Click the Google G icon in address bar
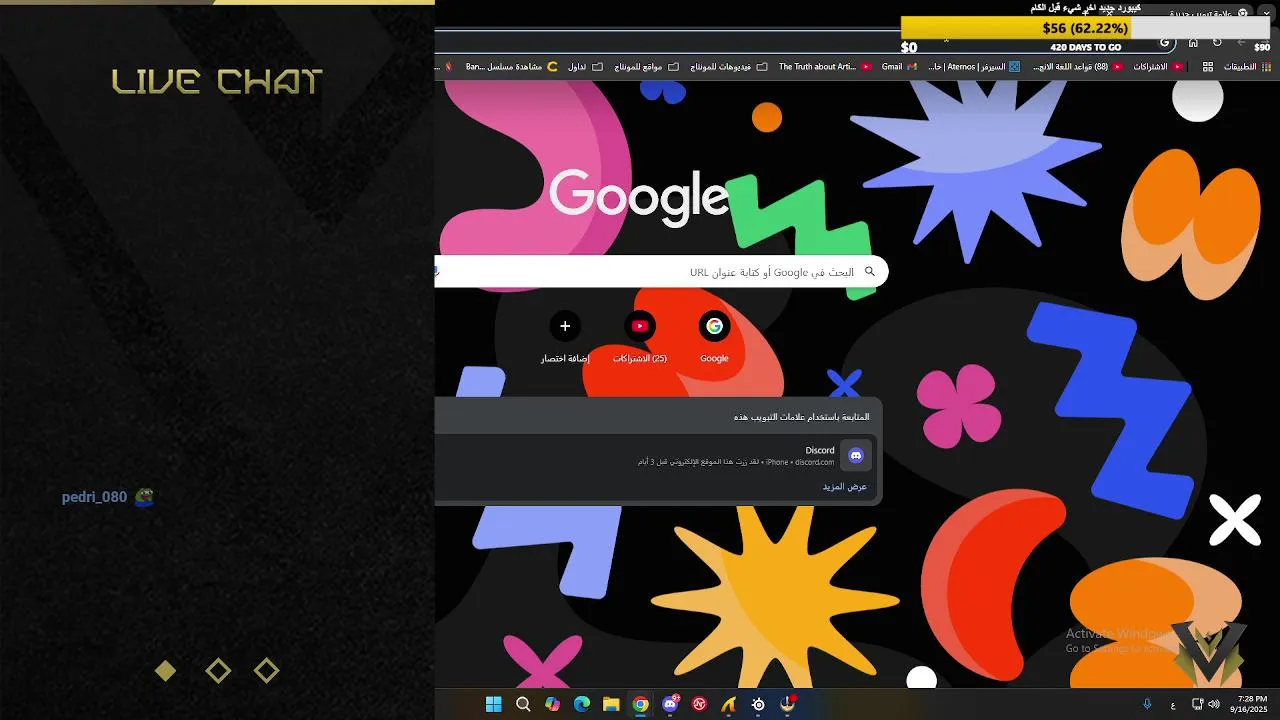Image resolution: width=1280 pixels, height=720 pixels. pos(1165,43)
